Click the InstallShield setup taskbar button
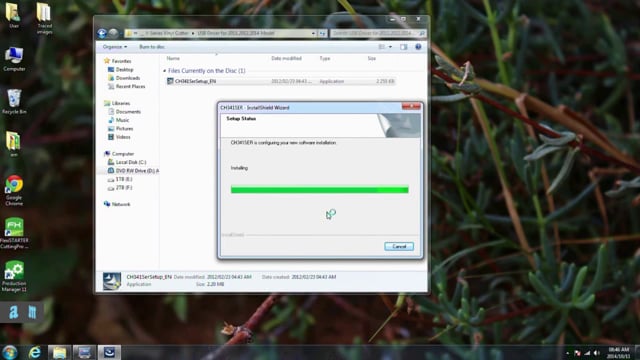 click(109, 352)
